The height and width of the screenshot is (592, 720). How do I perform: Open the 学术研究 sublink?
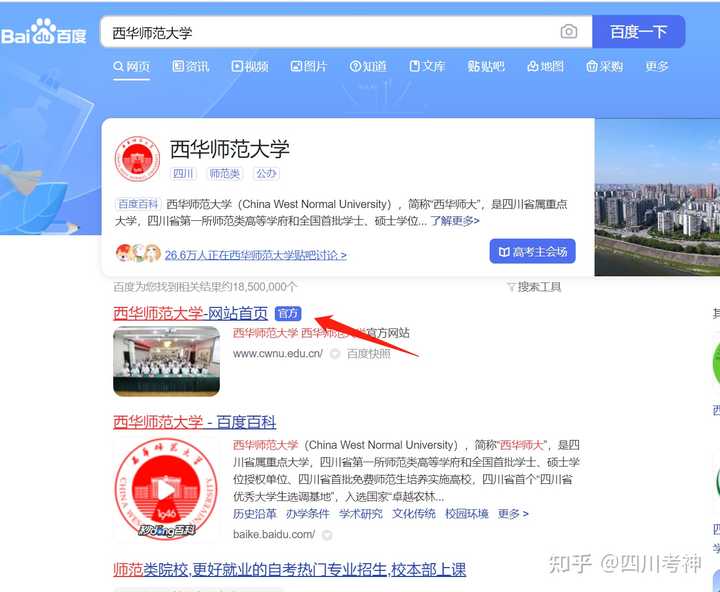360,514
